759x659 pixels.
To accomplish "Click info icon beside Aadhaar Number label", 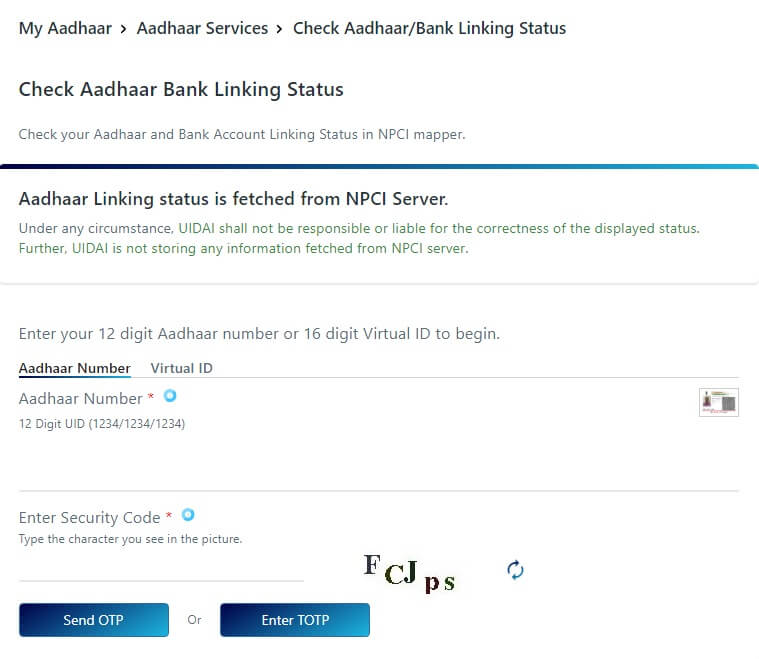I will click(170, 396).
